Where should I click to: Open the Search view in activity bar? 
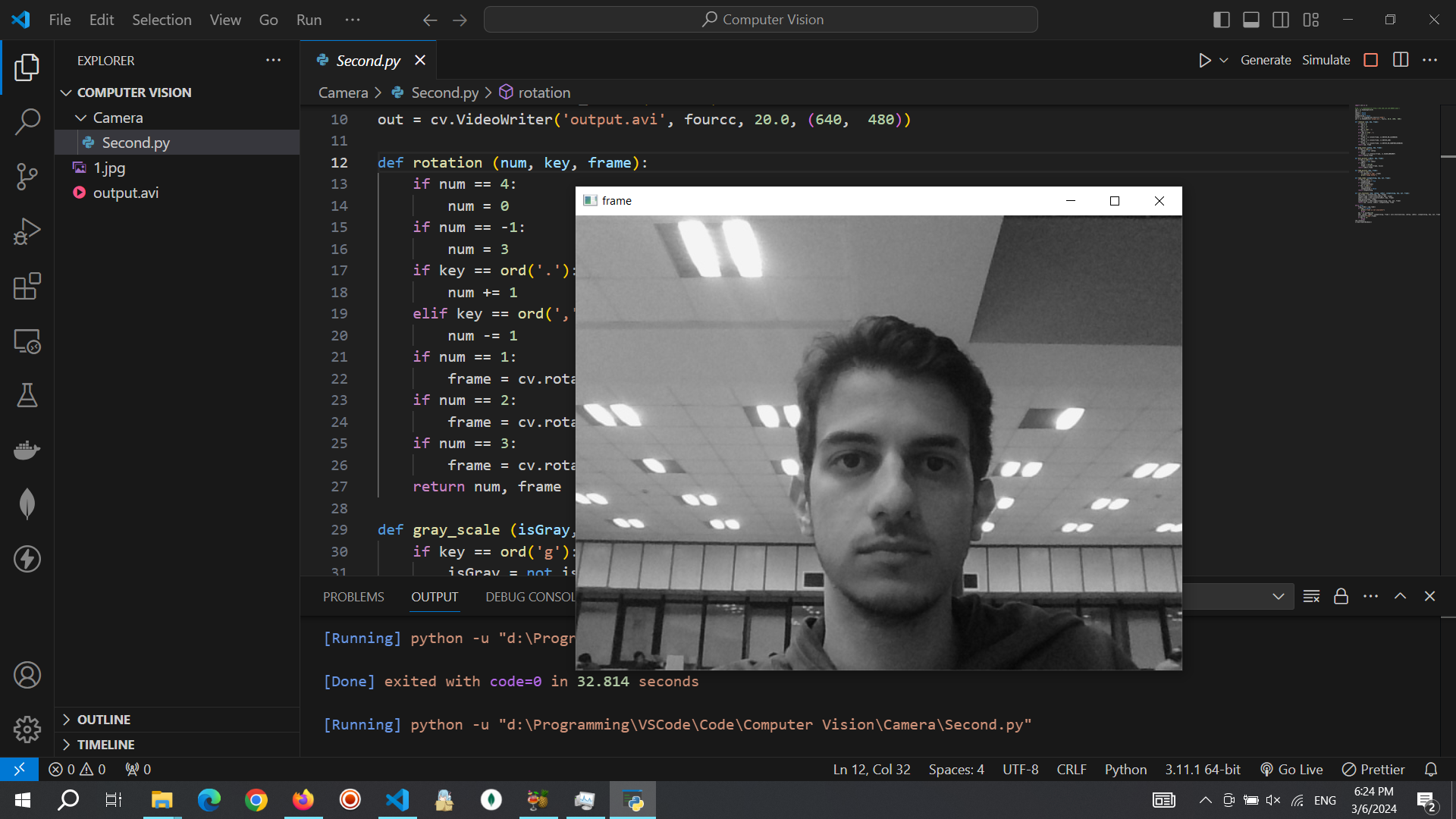[x=27, y=121]
